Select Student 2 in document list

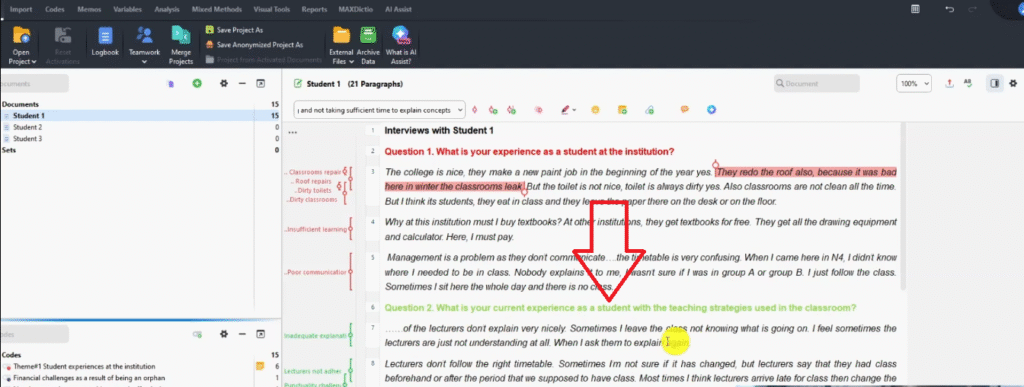[x=27, y=127]
